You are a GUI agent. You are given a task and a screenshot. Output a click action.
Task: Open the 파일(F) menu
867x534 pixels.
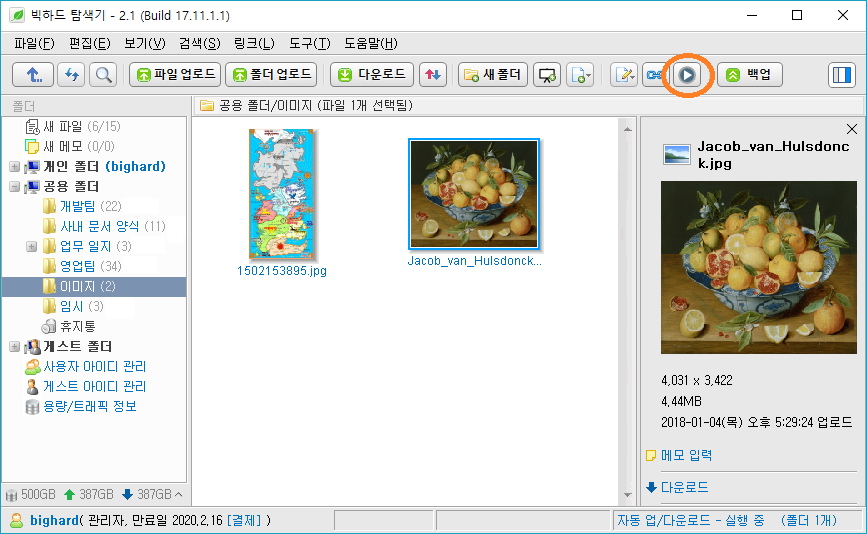pos(34,44)
